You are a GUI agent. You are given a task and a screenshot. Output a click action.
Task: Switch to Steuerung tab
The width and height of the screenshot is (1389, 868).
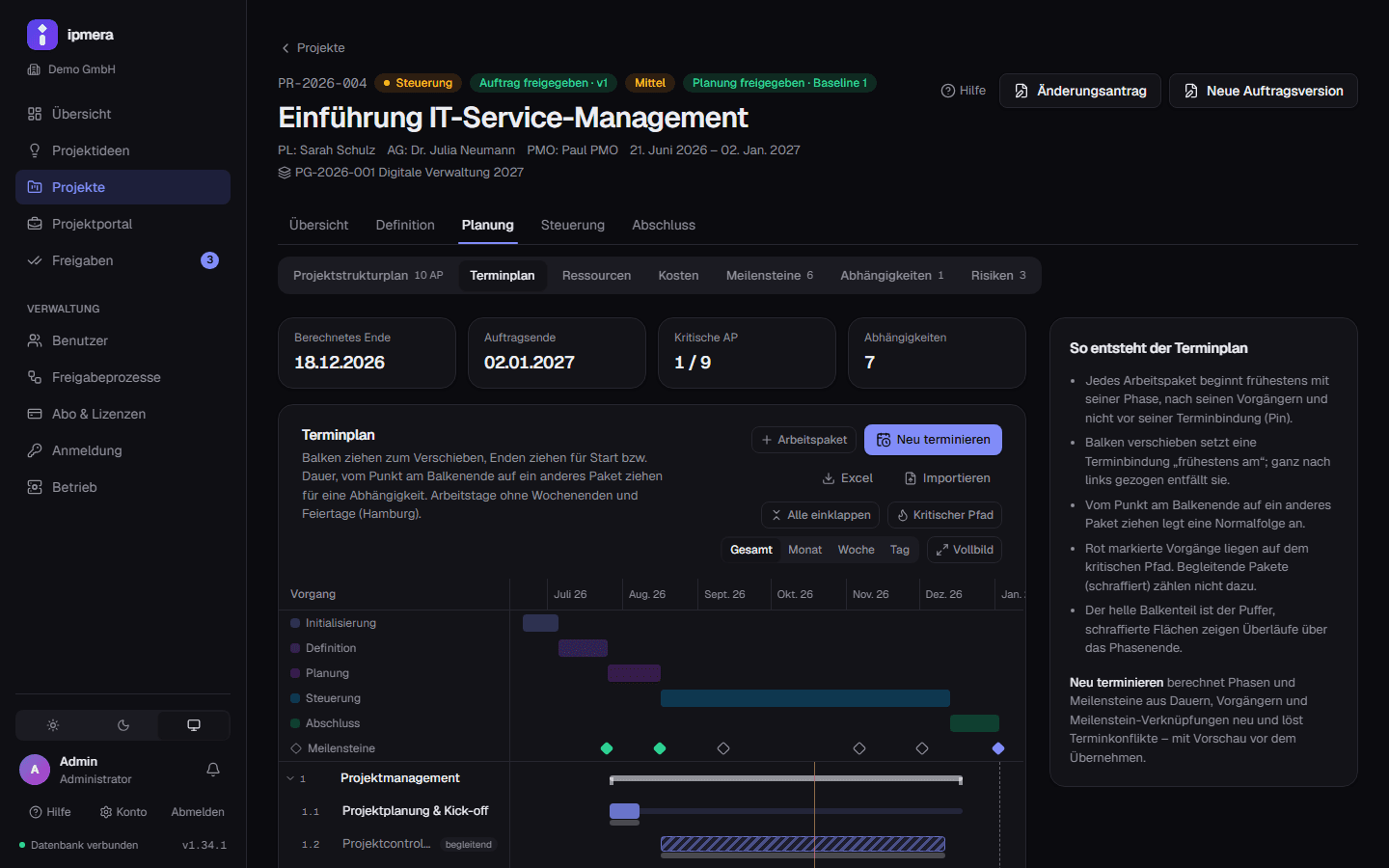(x=573, y=225)
